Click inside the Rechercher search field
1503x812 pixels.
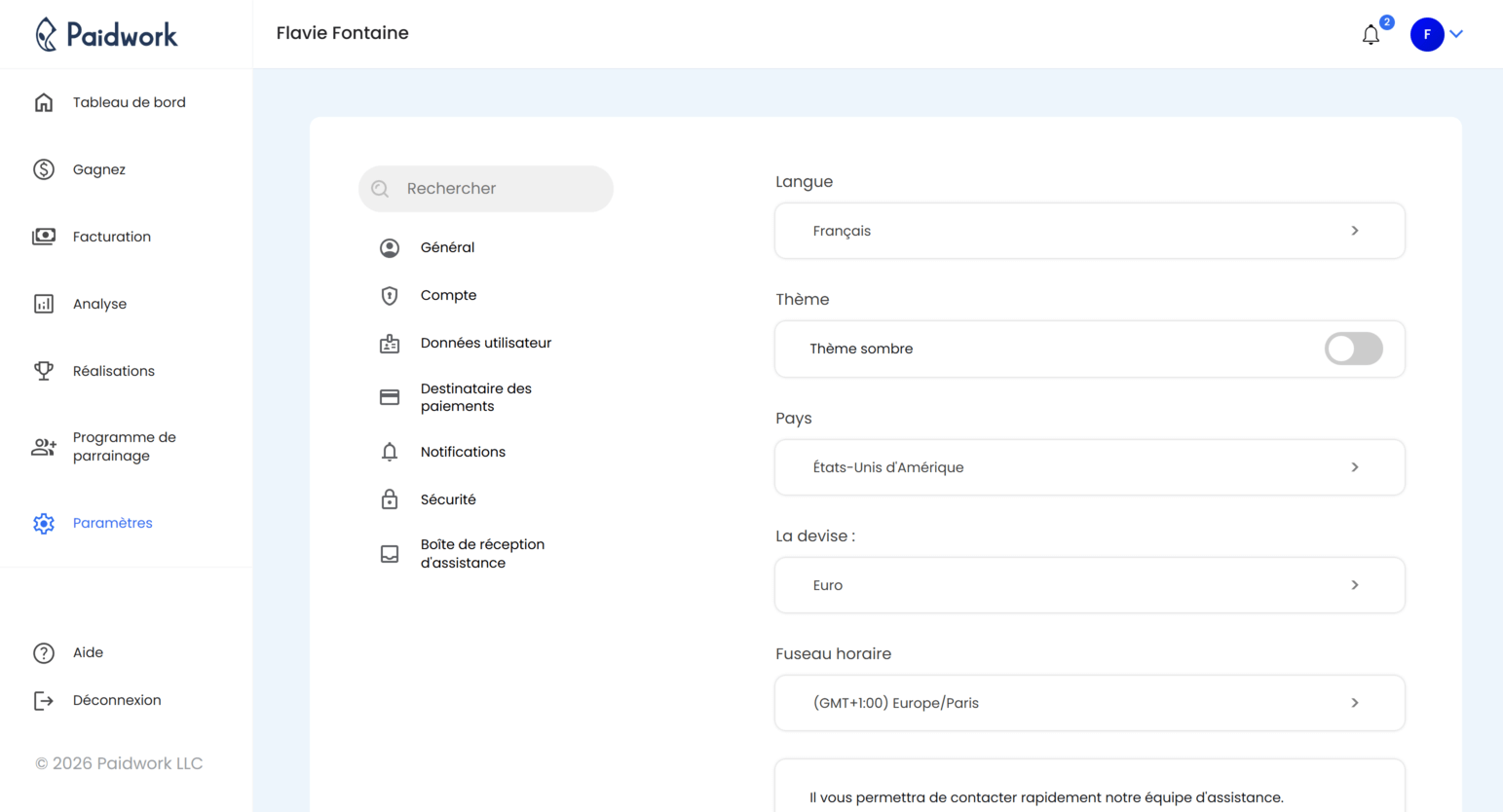(485, 188)
